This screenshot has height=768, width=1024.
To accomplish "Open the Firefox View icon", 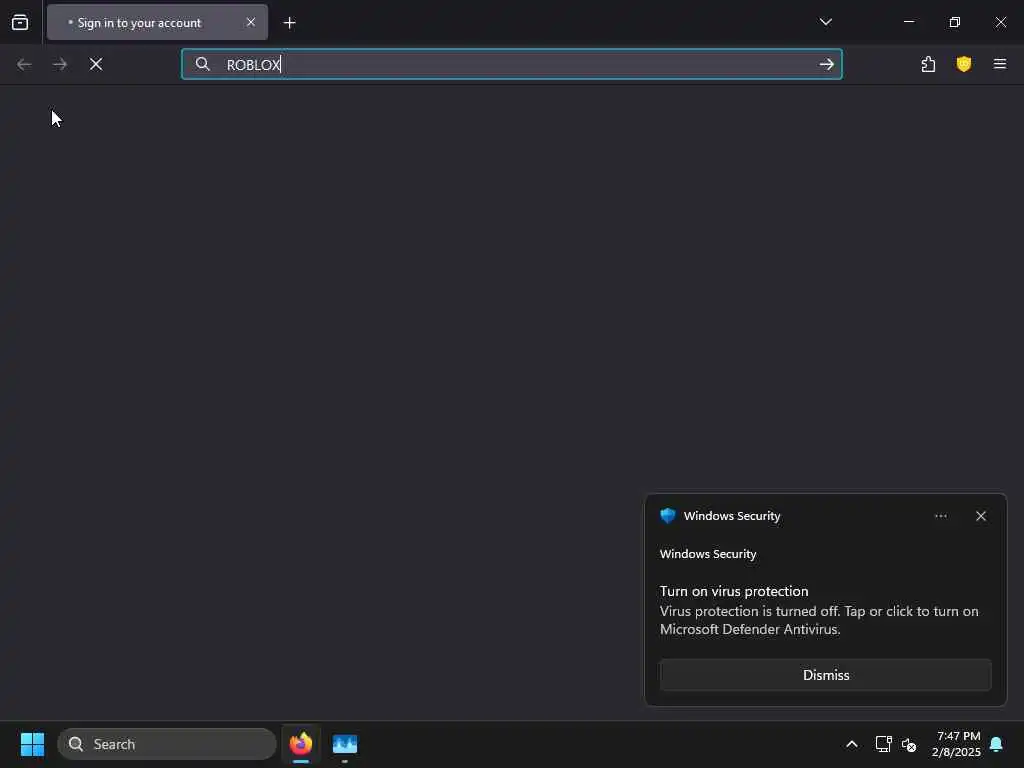I will [x=20, y=22].
